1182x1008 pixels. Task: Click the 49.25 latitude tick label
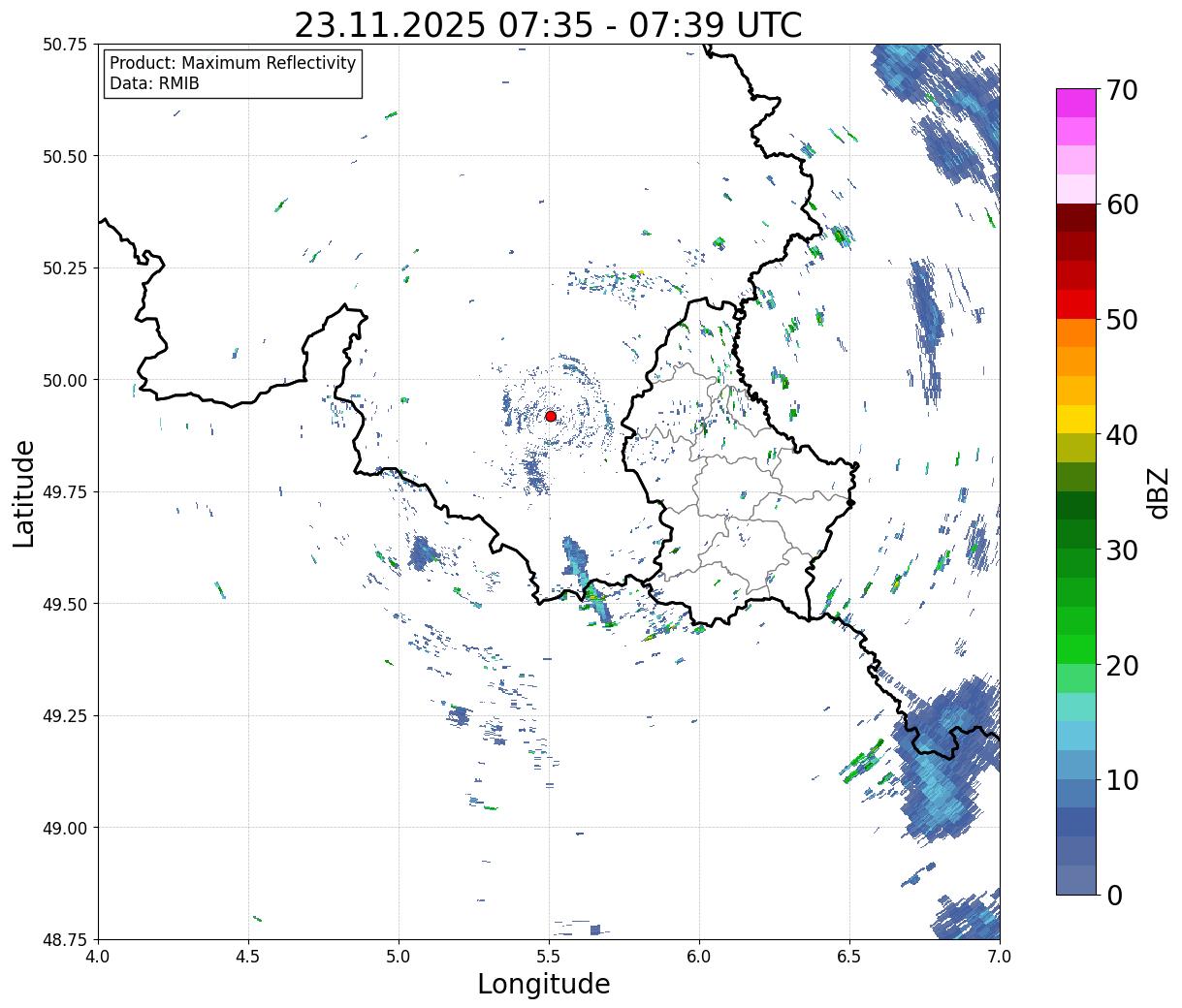pos(65,716)
